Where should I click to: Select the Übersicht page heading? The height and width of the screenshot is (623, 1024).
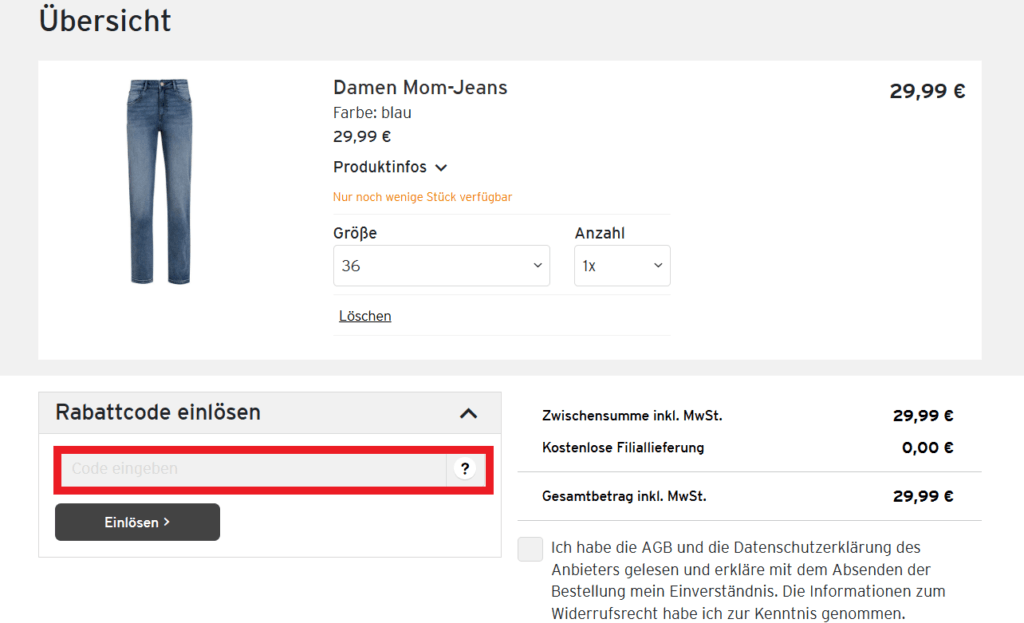pos(104,20)
